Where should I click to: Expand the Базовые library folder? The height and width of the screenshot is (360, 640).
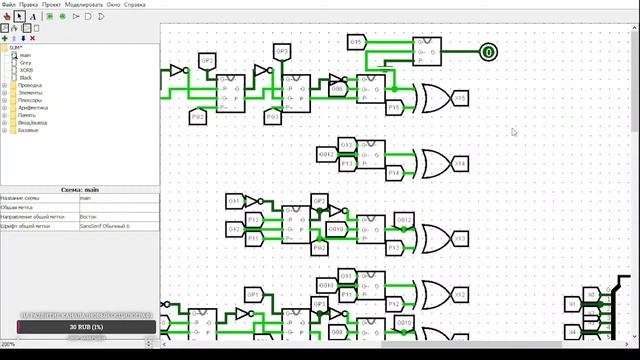[x=4, y=130]
